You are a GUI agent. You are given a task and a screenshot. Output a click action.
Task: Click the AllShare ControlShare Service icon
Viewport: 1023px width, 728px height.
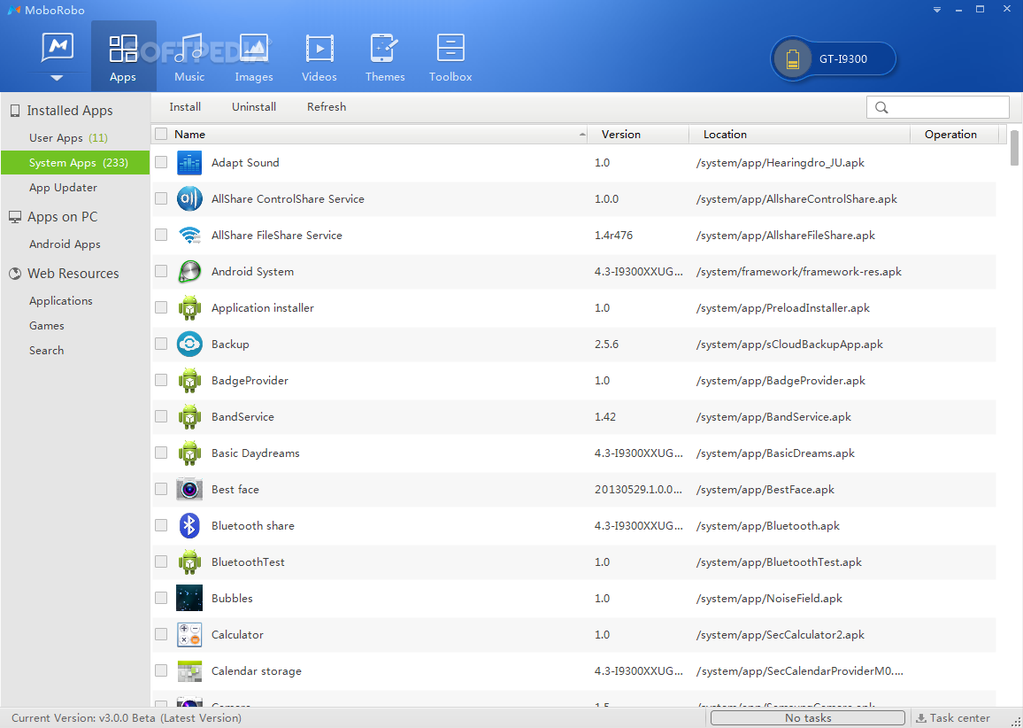189,198
